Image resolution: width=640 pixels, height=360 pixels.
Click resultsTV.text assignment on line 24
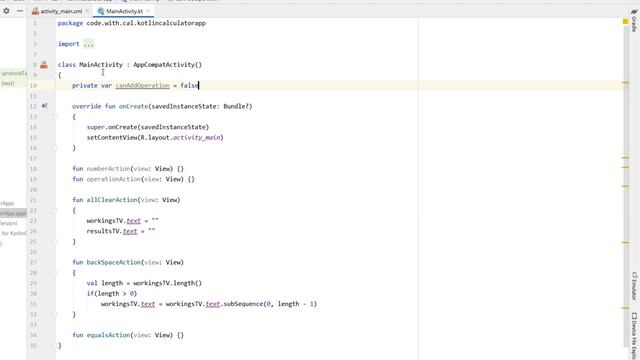pyautogui.click(x=121, y=231)
